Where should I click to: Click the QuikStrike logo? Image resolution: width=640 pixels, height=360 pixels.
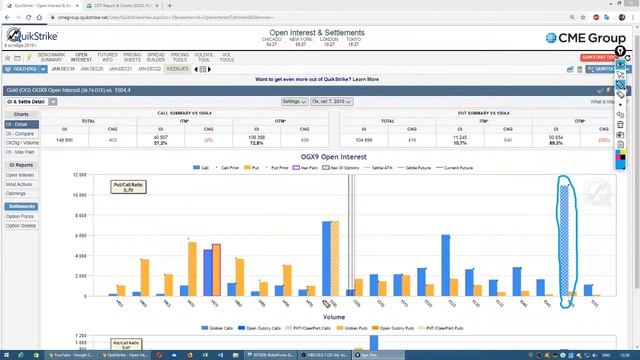[x=32, y=36]
